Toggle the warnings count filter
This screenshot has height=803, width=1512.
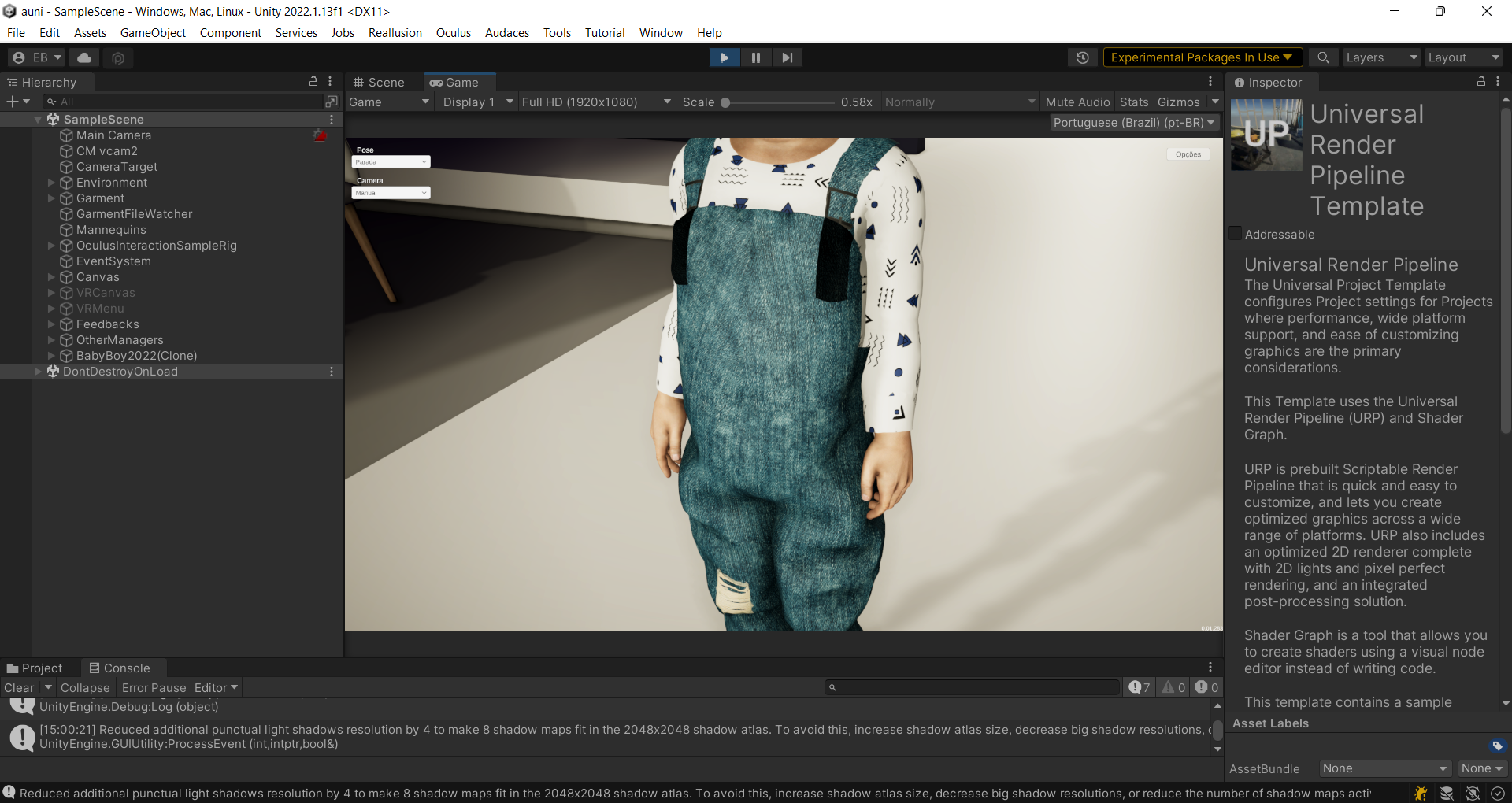pyautogui.click(x=1174, y=688)
